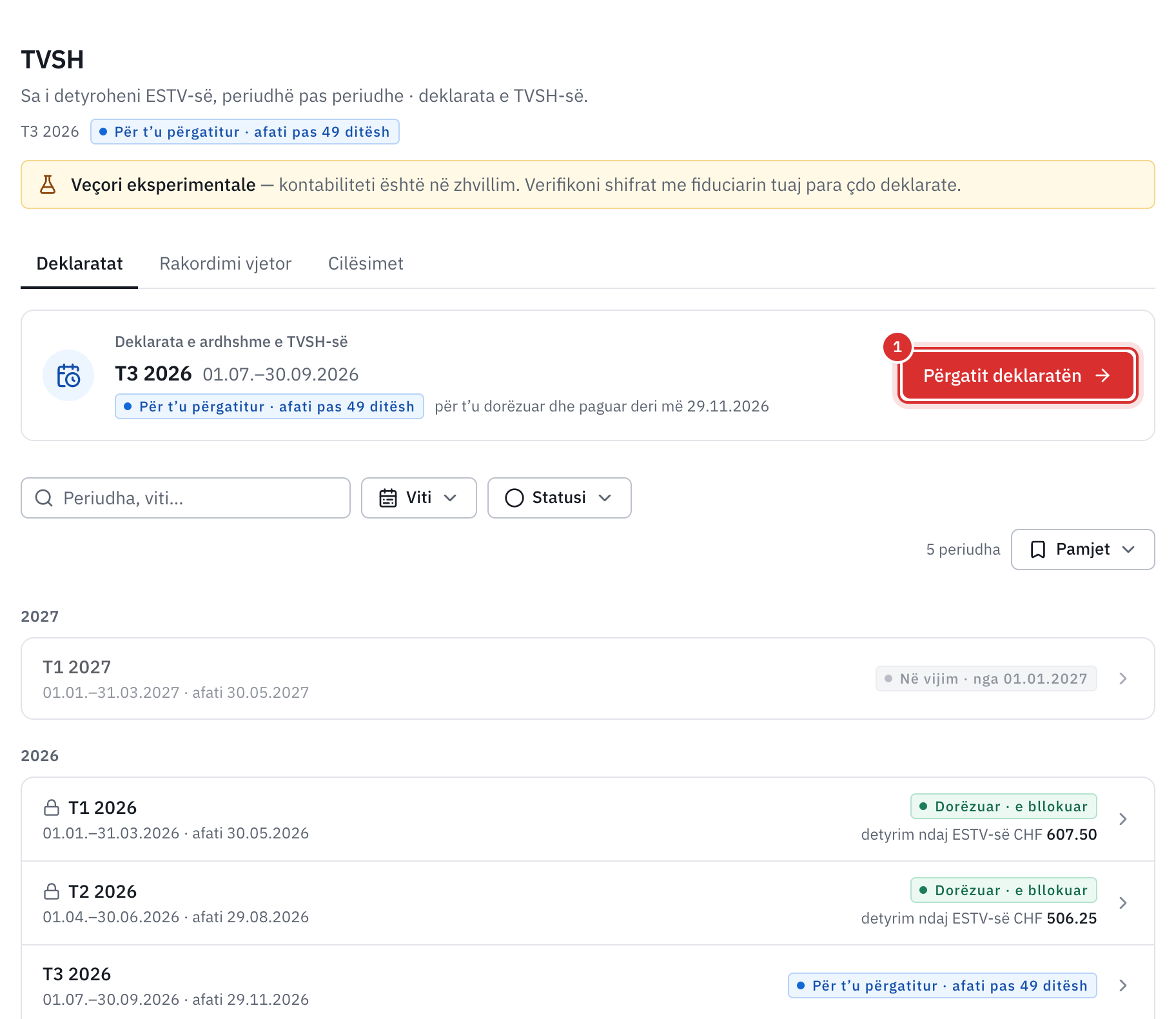Click the 01.07.–30.09.2026 date range in card

280,374
